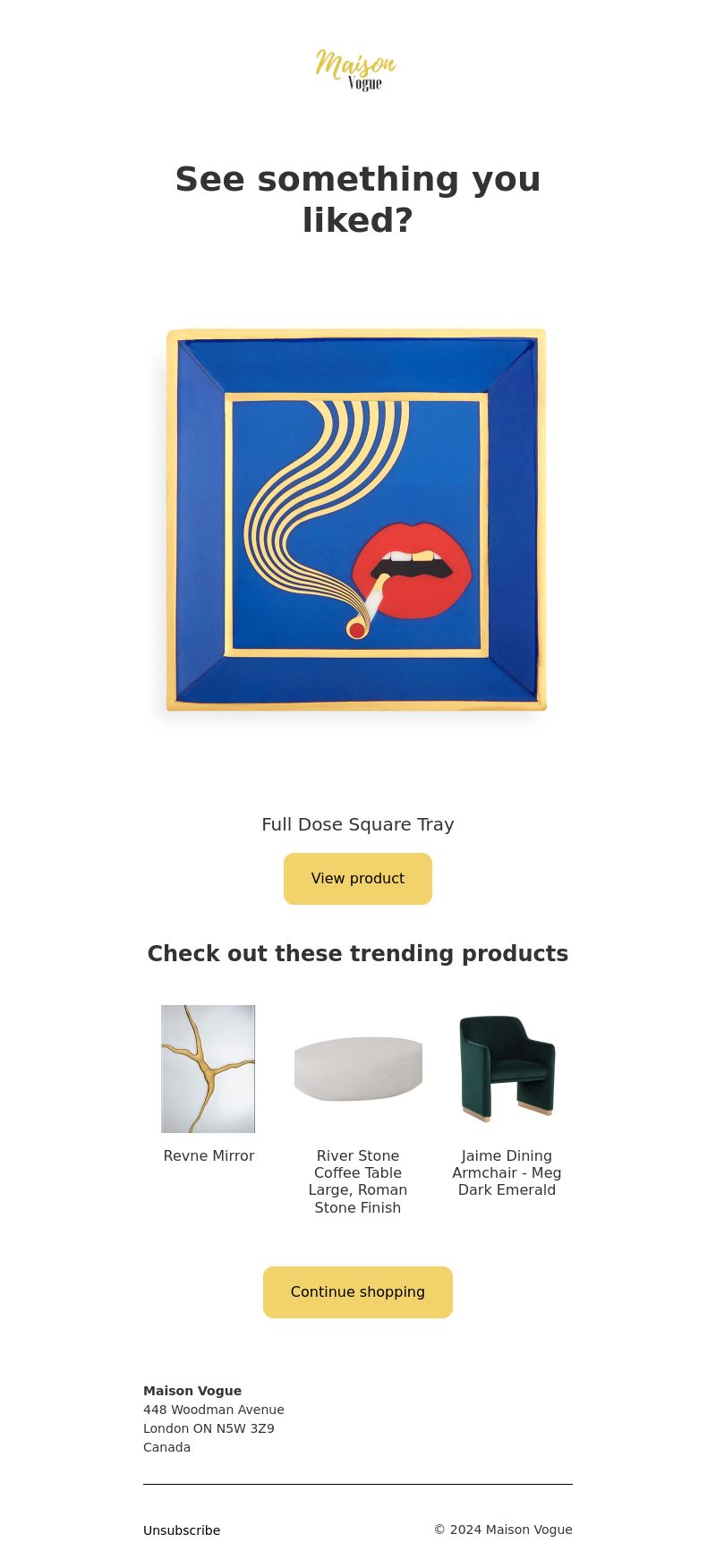Click the Maison Vogue logo at top
Viewport: 716px width, 1568px height.
pos(357,70)
